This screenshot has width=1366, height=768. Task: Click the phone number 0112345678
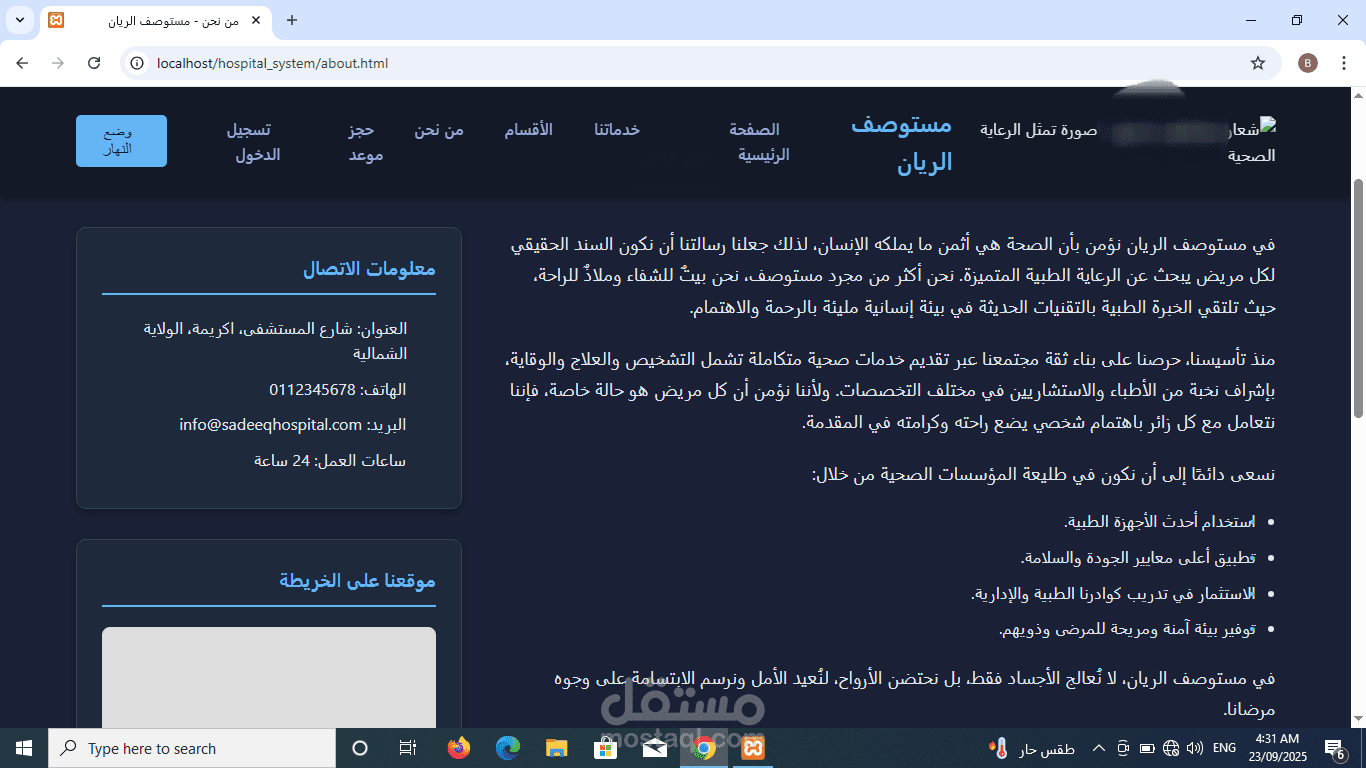click(312, 389)
